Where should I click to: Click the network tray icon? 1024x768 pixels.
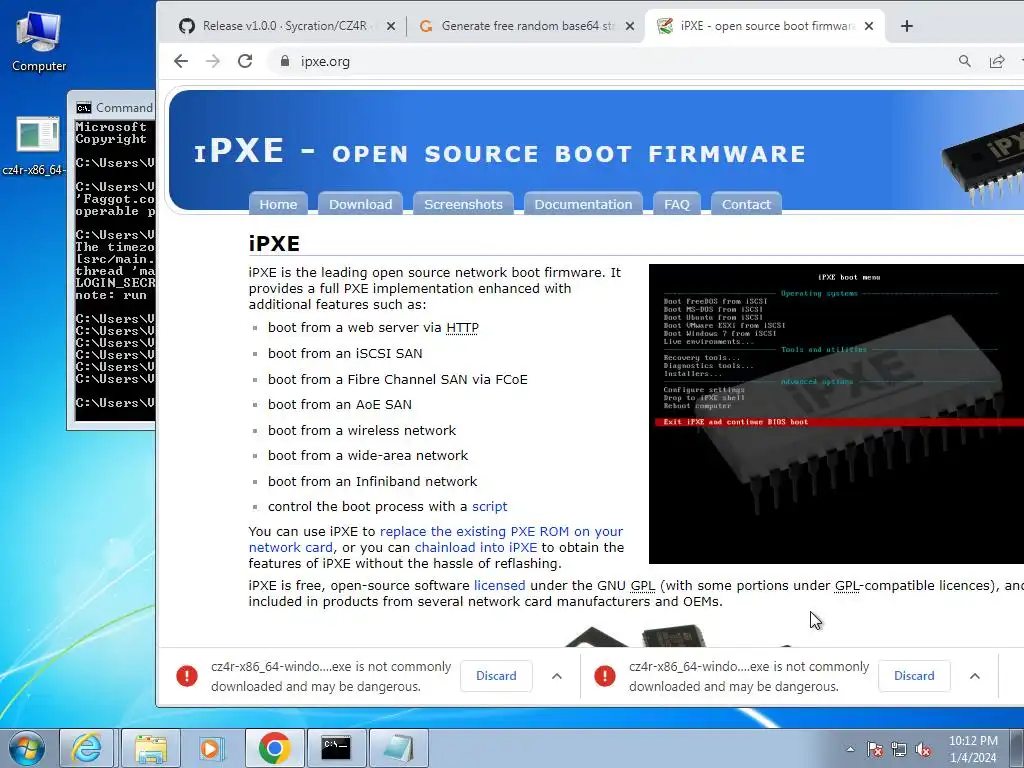pos(899,749)
